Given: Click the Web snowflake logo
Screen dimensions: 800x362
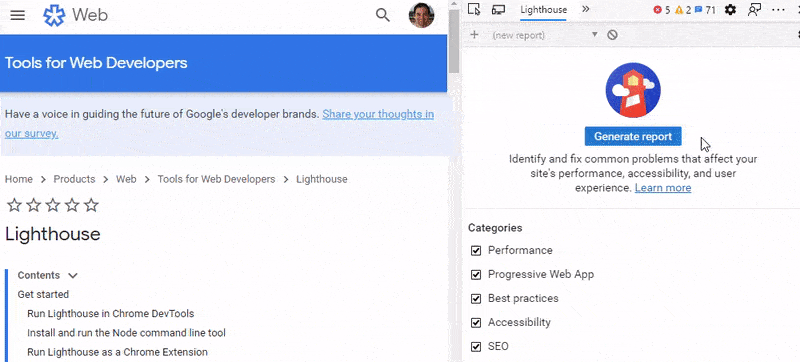Looking at the screenshot, I should (54, 15).
